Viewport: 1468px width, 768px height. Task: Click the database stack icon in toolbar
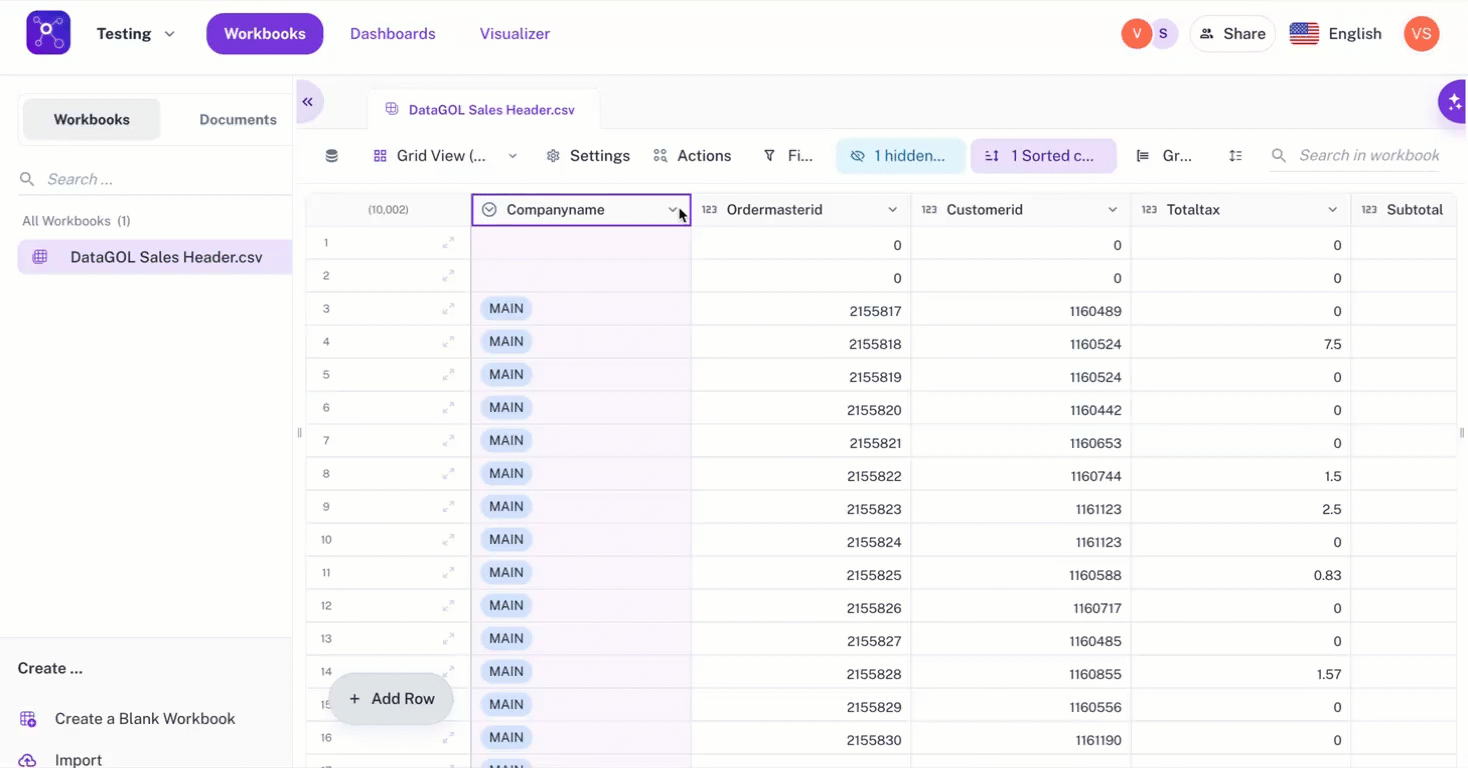click(332, 156)
